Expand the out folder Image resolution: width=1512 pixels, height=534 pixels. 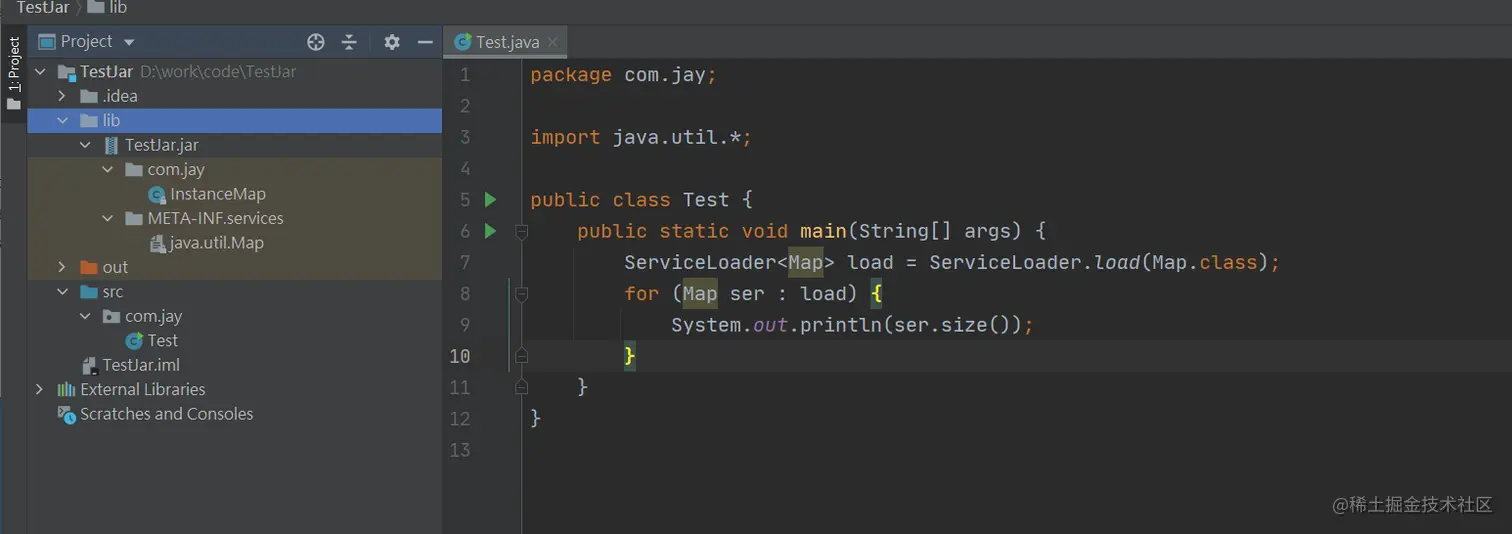pyautogui.click(x=62, y=267)
